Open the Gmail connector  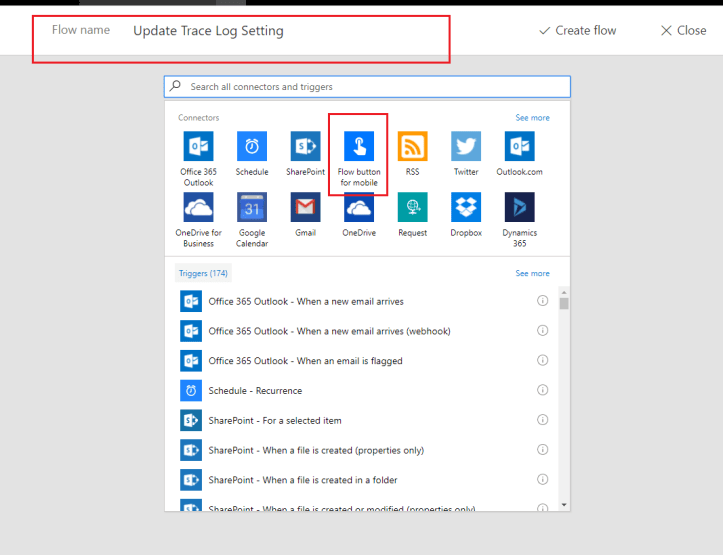pyautogui.click(x=305, y=208)
